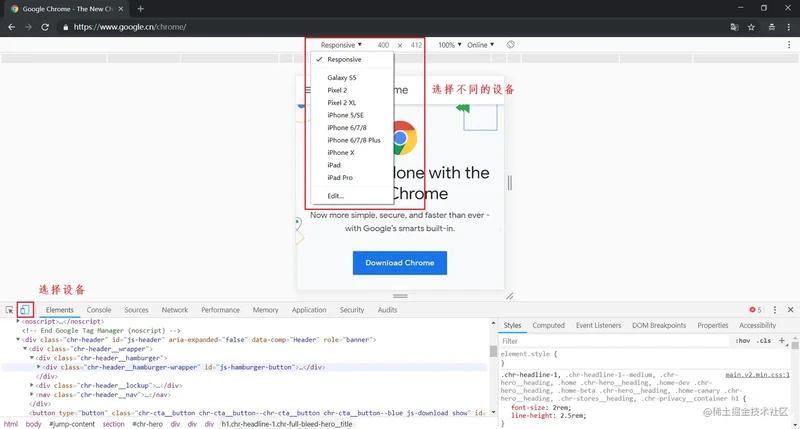
Task: Open the Online throttling dropdown
Action: 480,45
